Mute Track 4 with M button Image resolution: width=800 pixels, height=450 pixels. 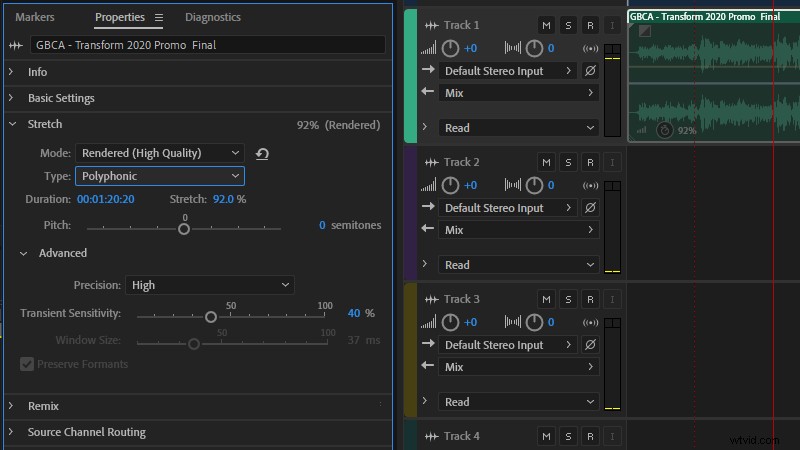click(546, 436)
